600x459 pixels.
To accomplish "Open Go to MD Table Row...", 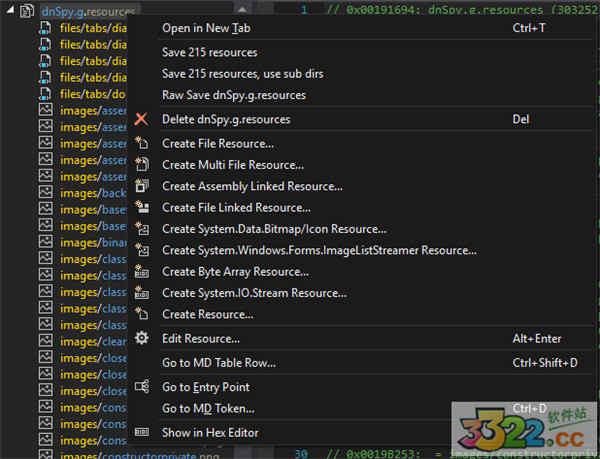I will tap(218, 363).
